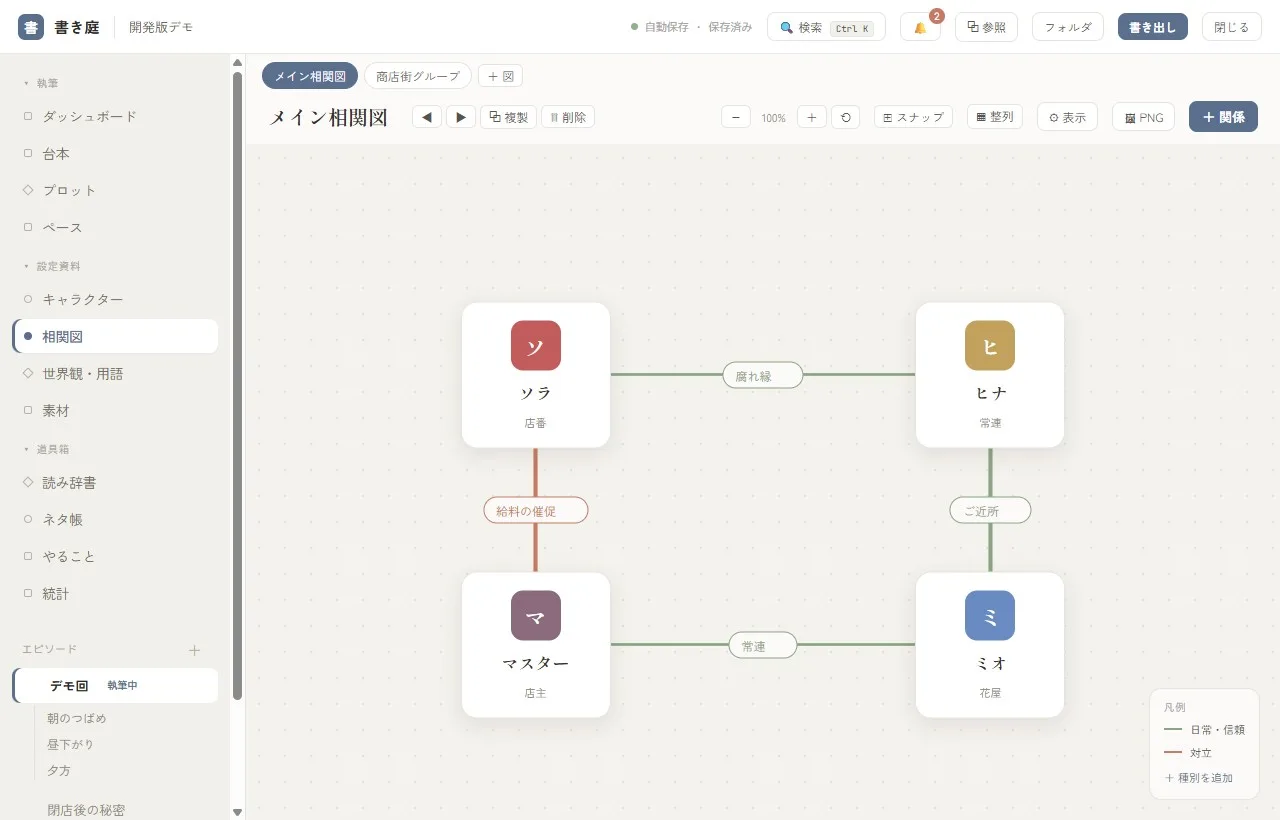Click the purple マ avatar icon
The image size is (1280, 820).
536,615
